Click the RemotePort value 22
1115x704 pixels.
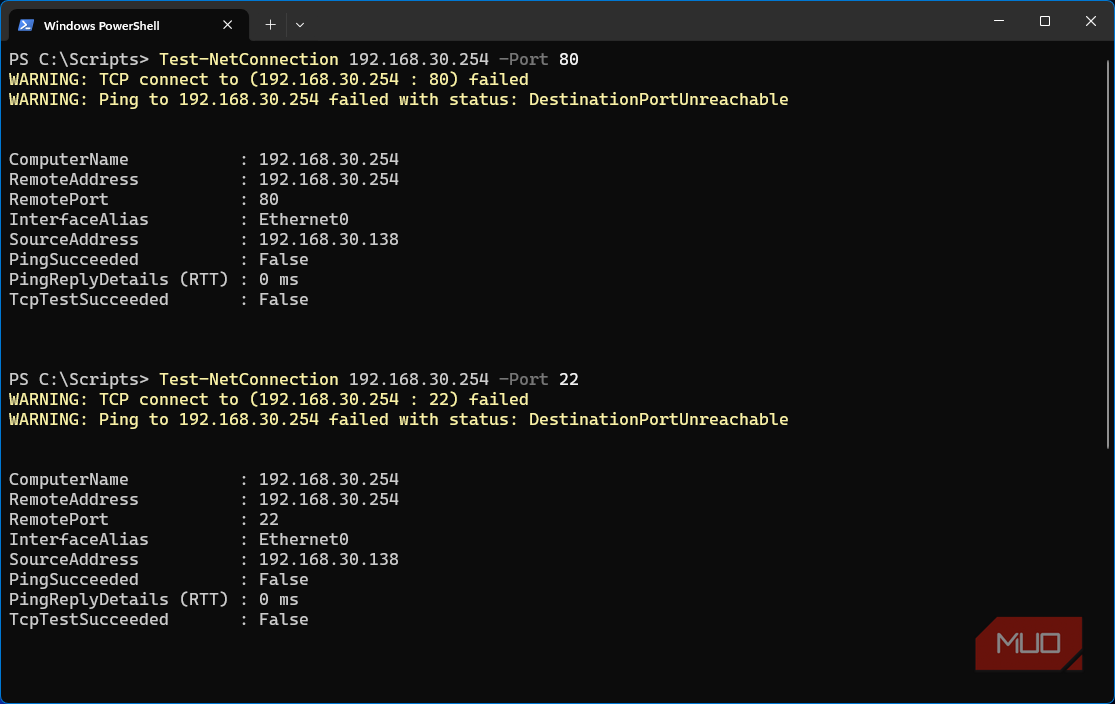pyautogui.click(x=269, y=519)
